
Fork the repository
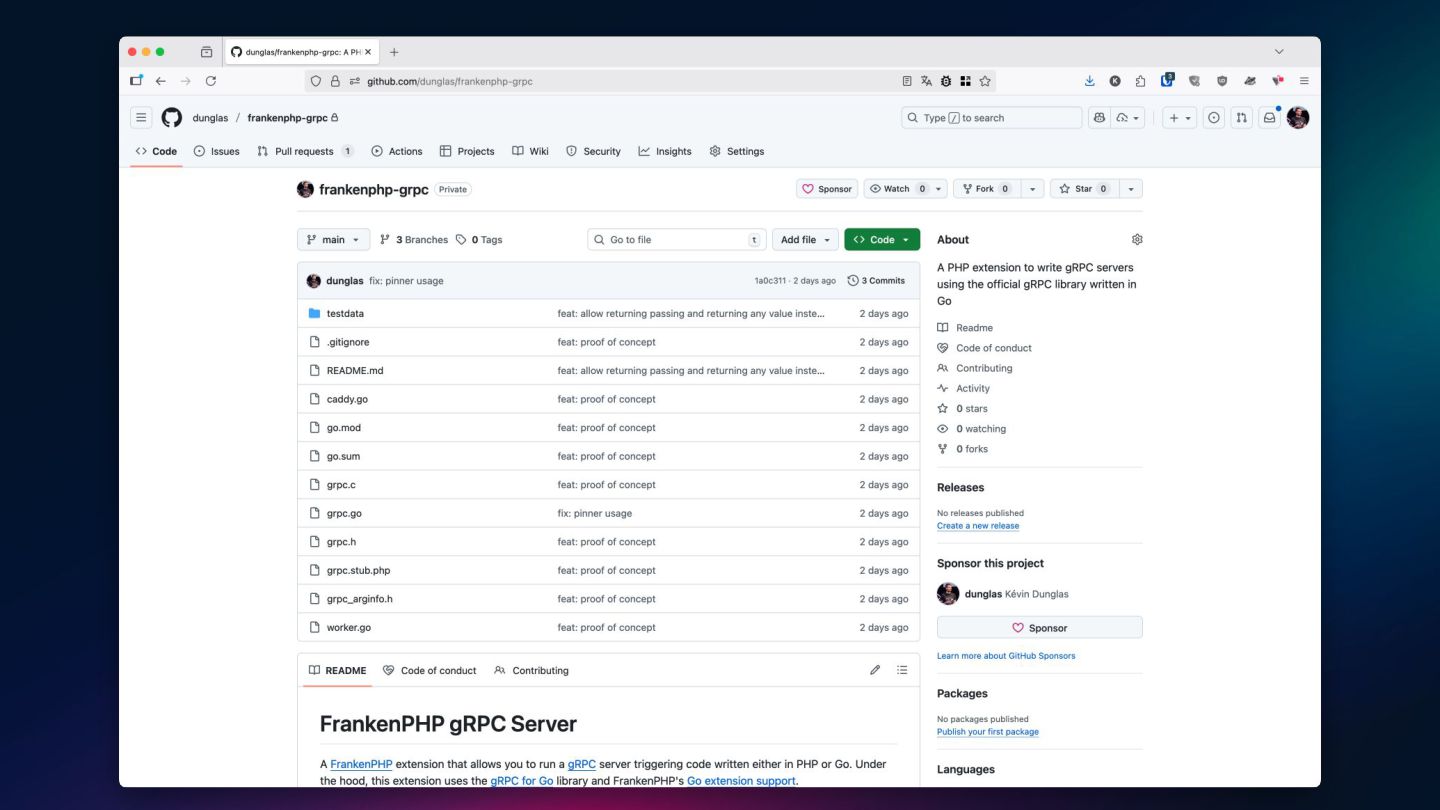click(x=987, y=189)
